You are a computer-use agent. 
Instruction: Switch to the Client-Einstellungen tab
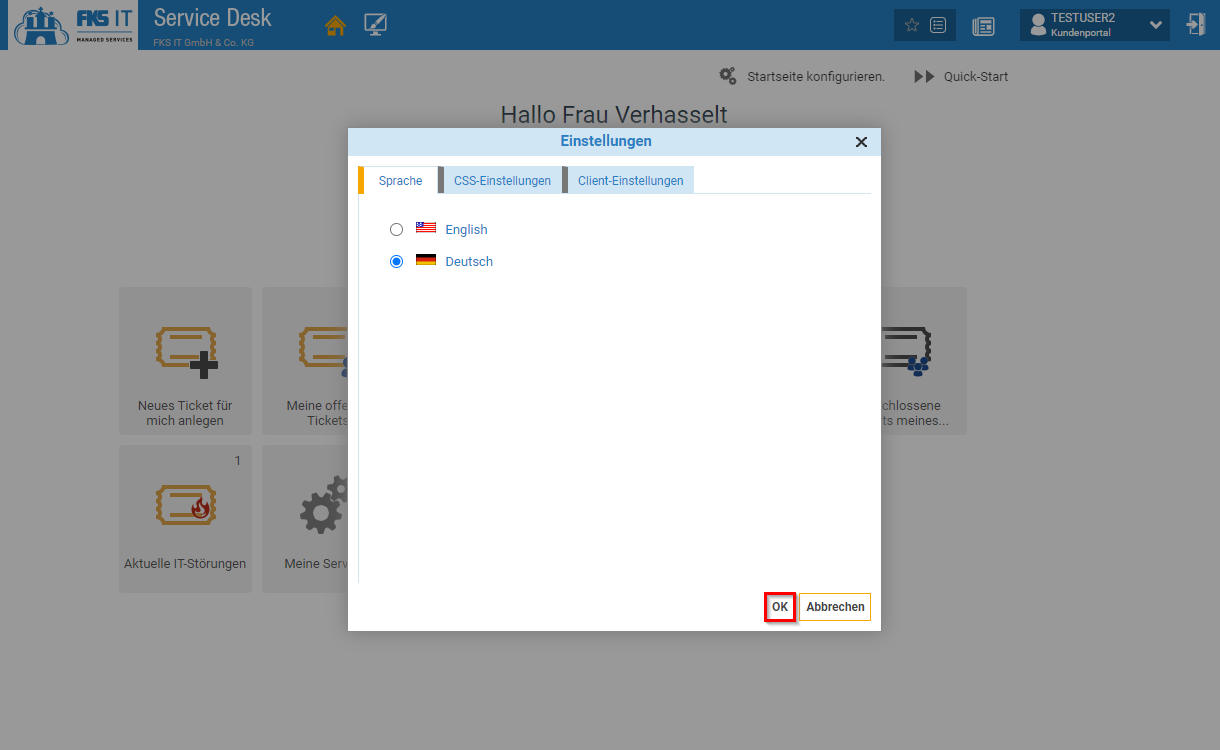coord(630,181)
